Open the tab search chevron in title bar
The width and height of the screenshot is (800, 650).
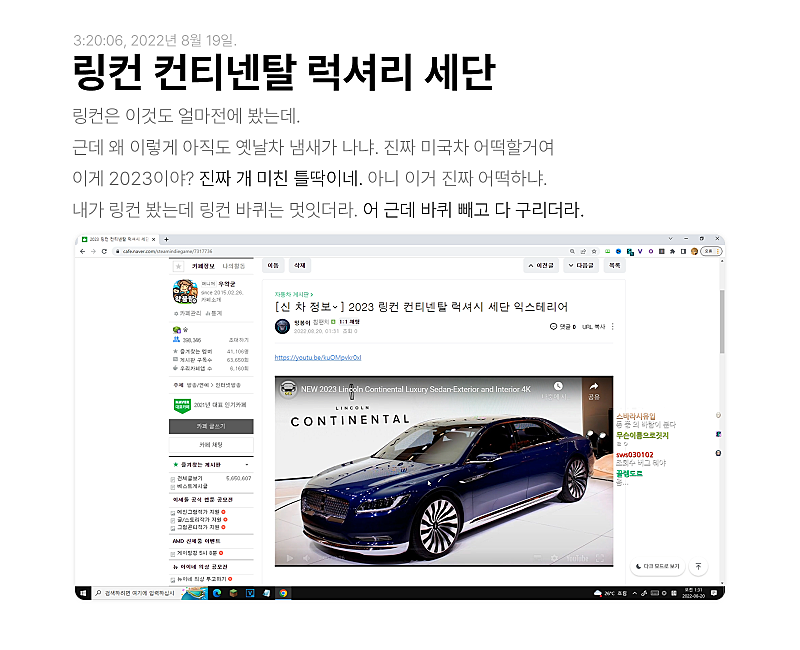click(x=670, y=239)
